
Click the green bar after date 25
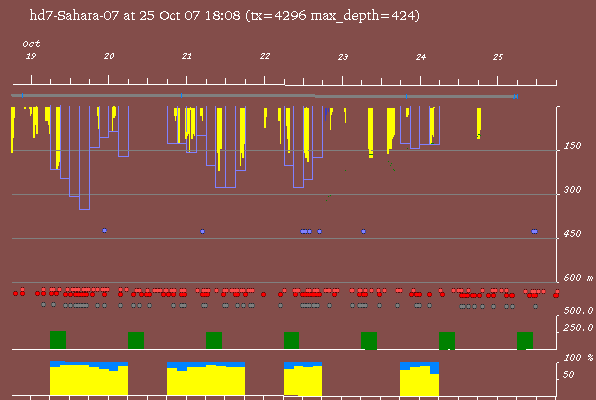click(x=525, y=340)
